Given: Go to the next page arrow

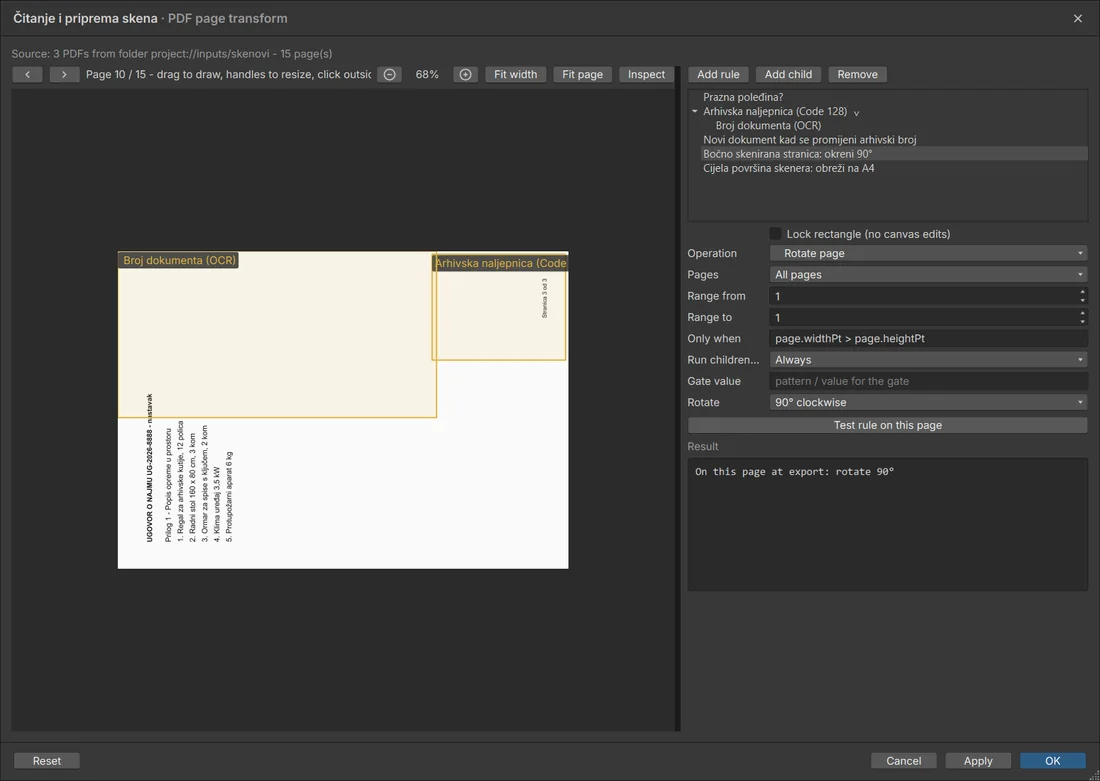Looking at the screenshot, I should pos(64,74).
